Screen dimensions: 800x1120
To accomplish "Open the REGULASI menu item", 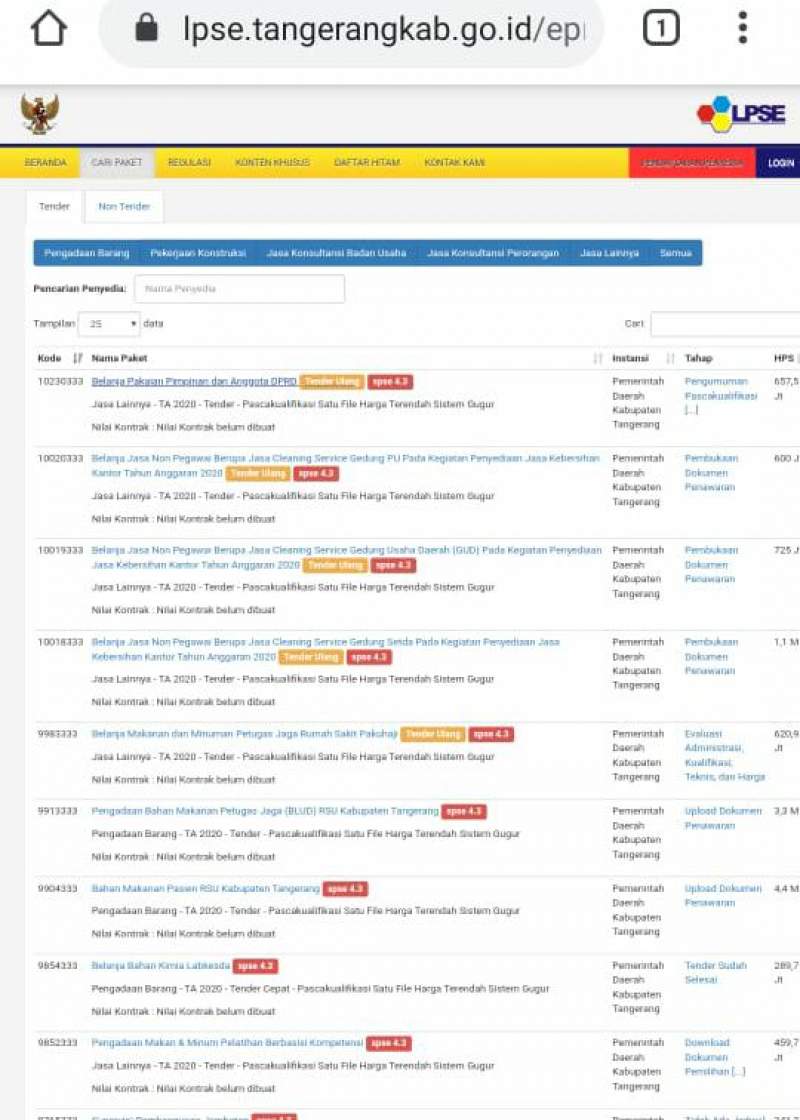I will click(189, 163).
